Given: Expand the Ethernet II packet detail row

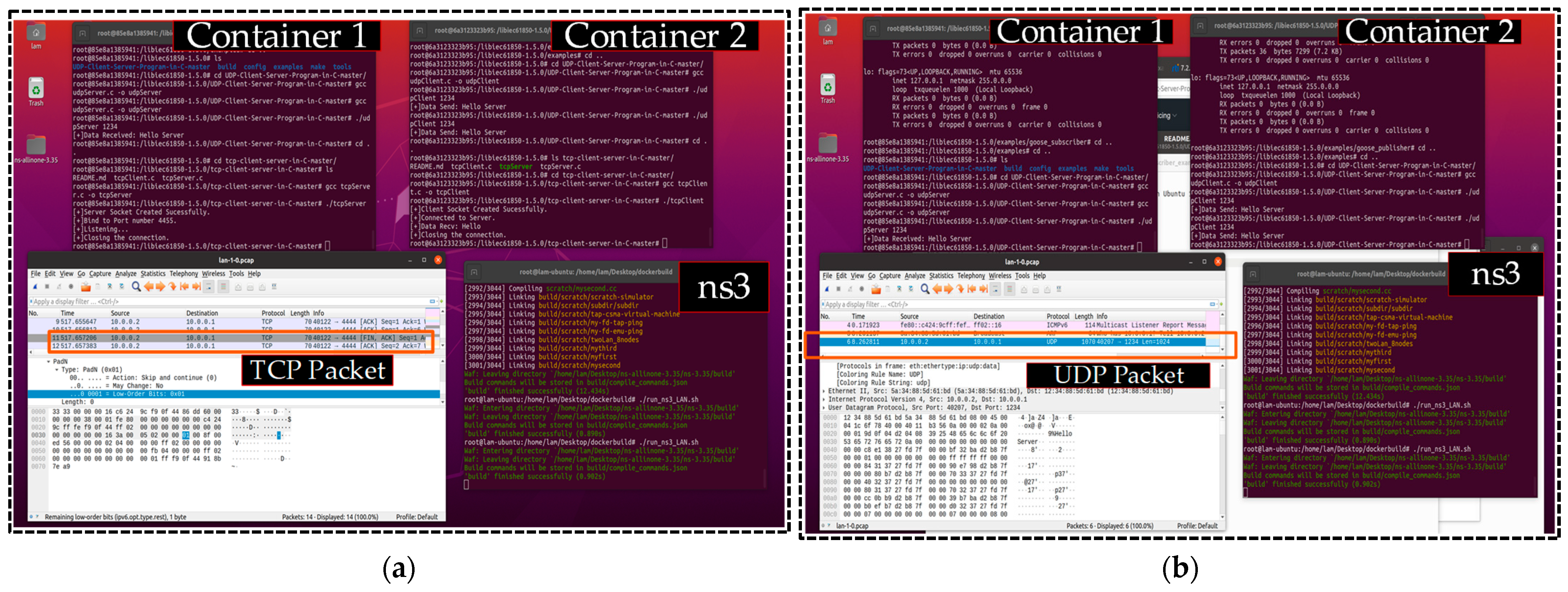Looking at the screenshot, I should click(824, 391).
